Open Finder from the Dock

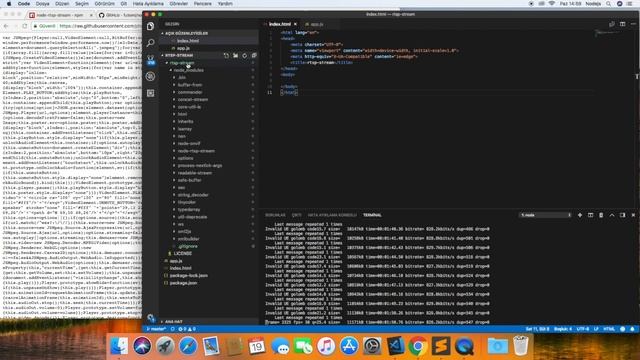[x=119, y=347]
